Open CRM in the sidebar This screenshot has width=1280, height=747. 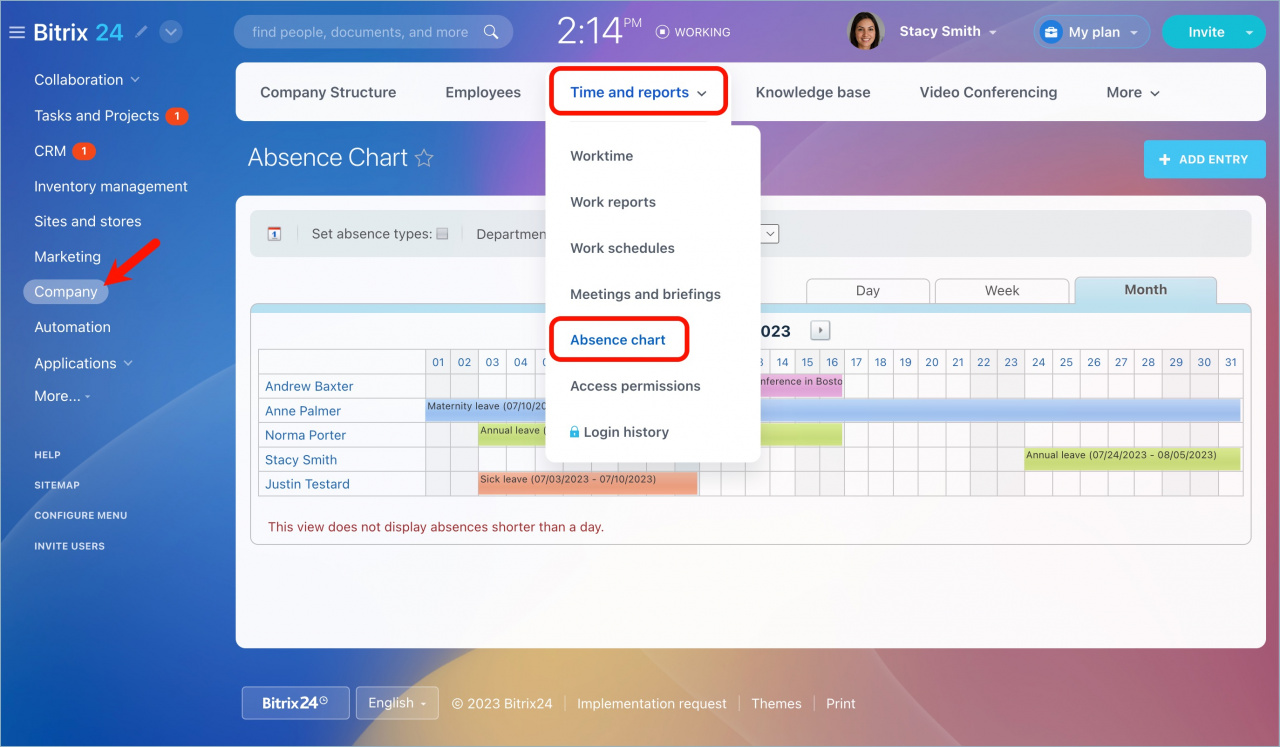coord(50,151)
